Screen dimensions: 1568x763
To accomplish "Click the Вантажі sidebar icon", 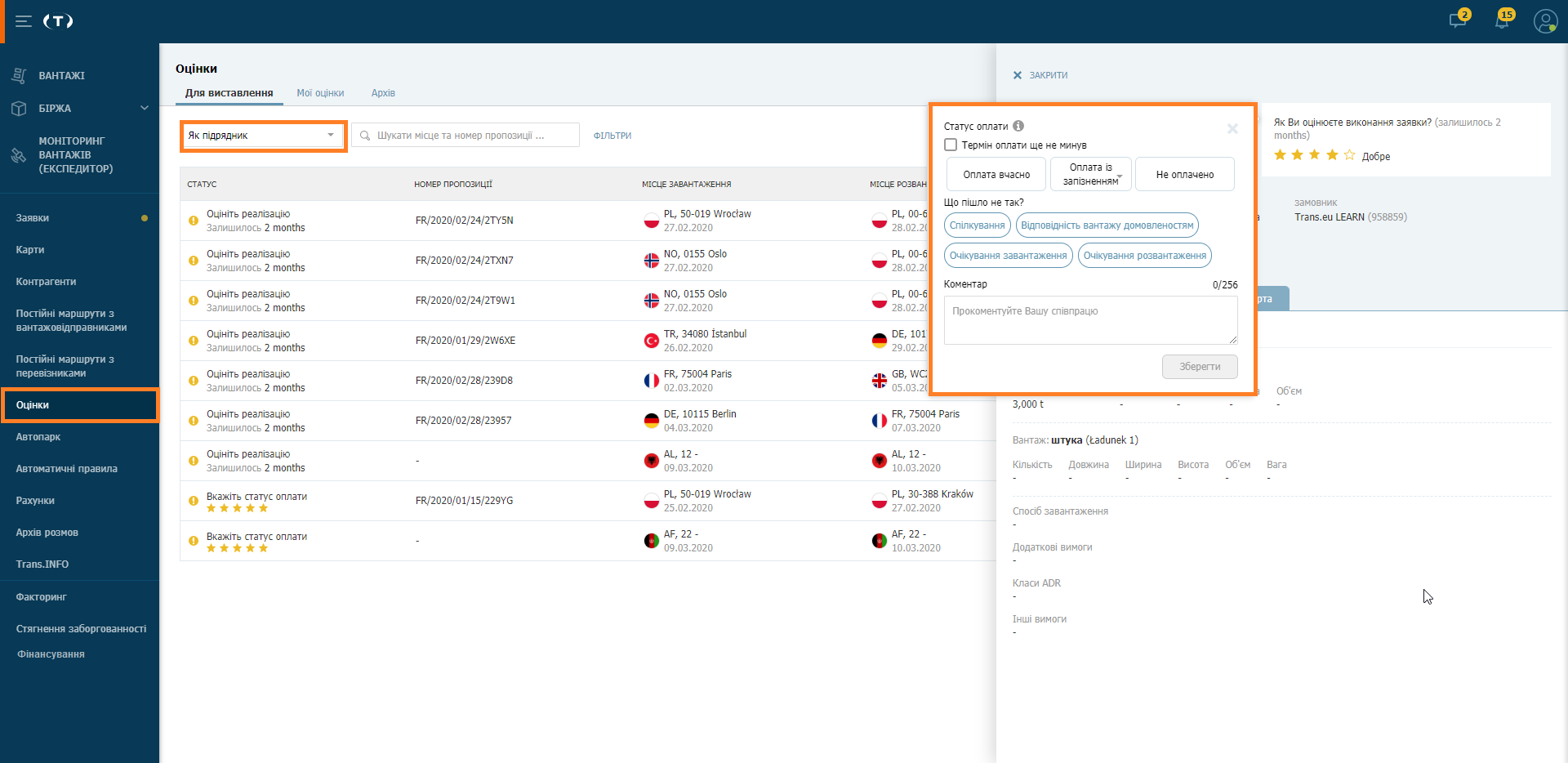I will (x=19, y=75).
